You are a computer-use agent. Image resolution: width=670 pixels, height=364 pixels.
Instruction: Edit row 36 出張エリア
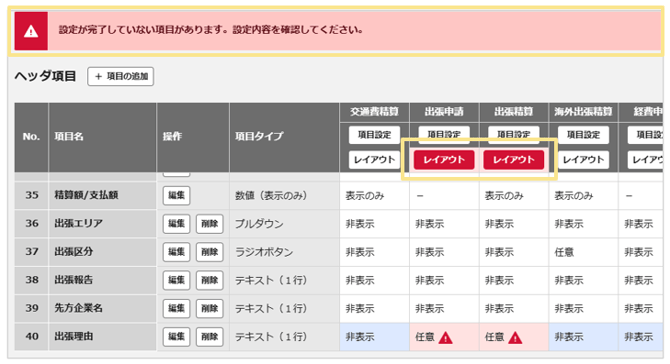tap(176, 224)
